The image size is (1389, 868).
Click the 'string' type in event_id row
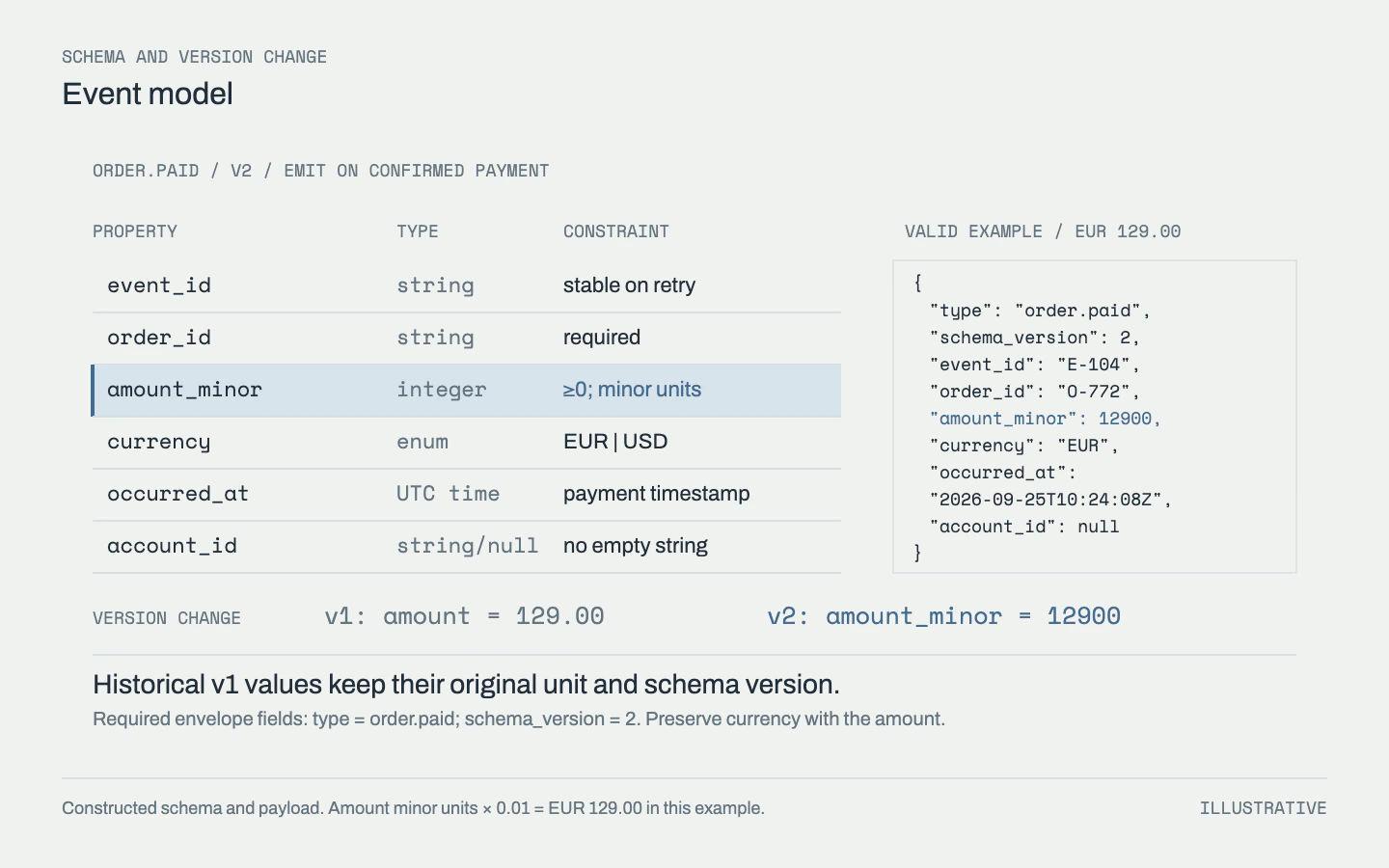435,285
